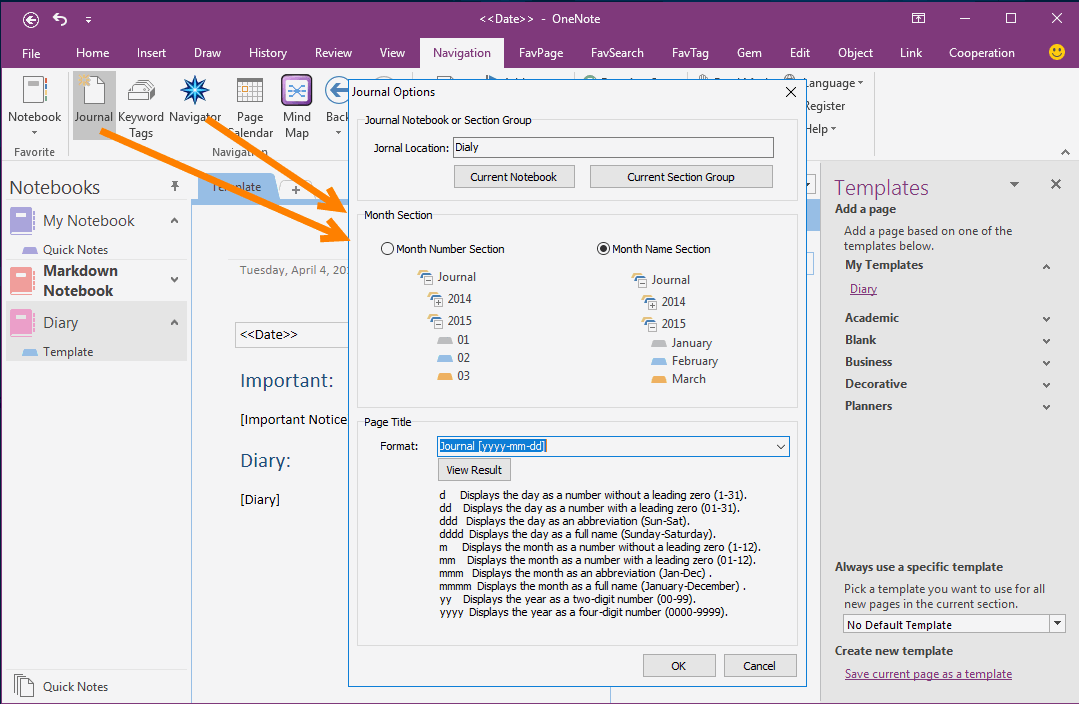Viewport: 1079px width, 704px height.
Task: Open the Cooperation ribbon tab
Action: point(981,53)
